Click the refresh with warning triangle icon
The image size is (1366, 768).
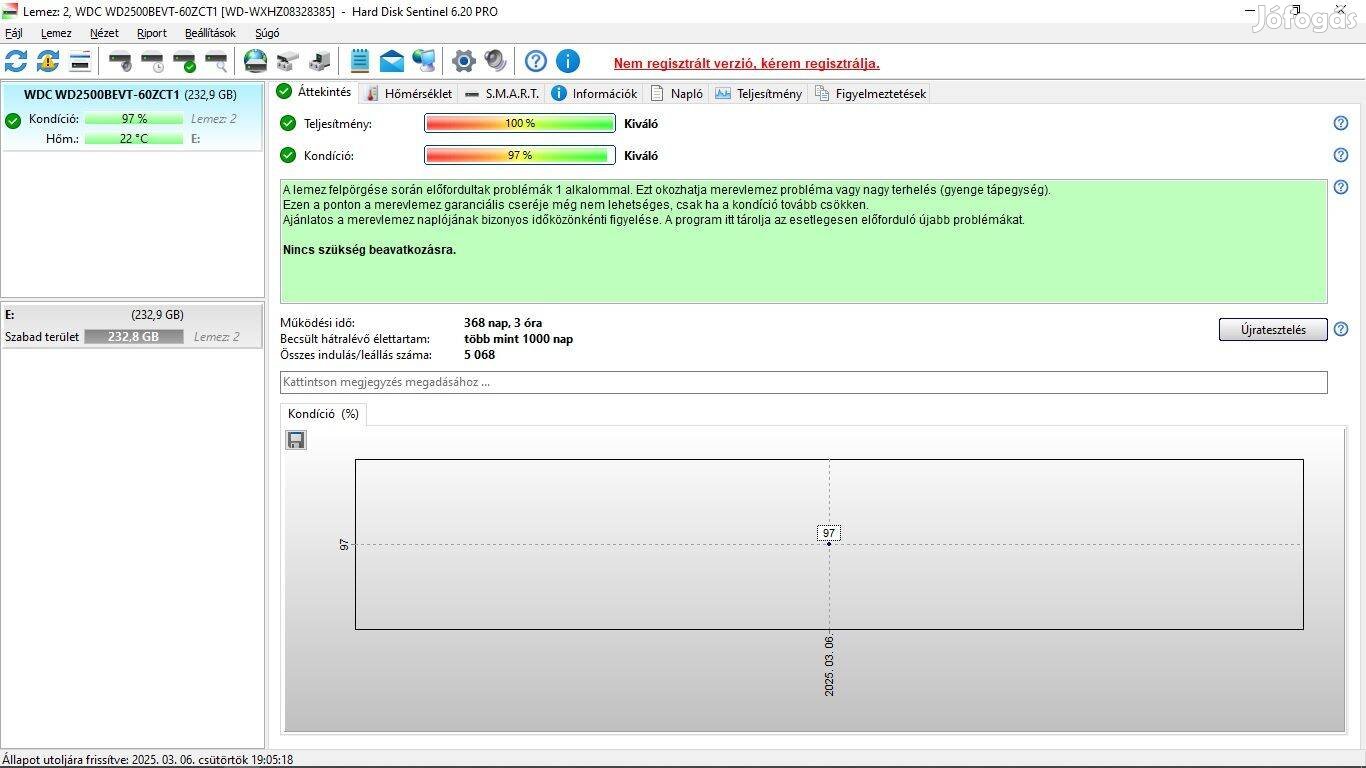48,61
